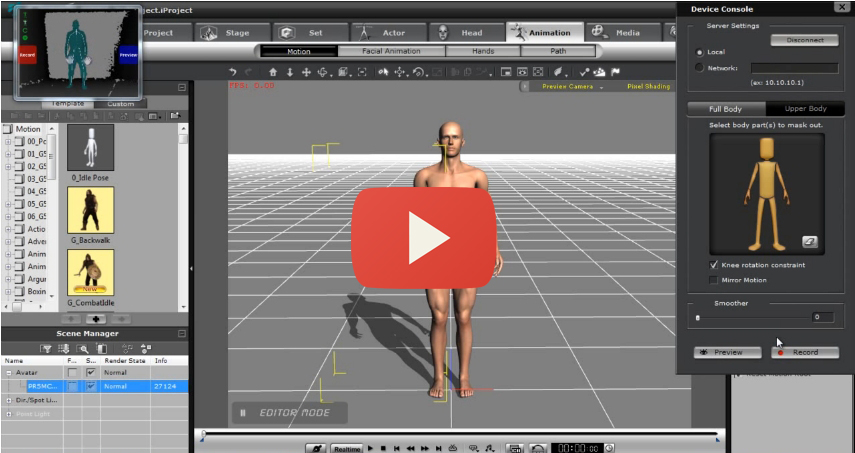Select the G_Backwalk motion thumbnail
The image size is (855, 453).
coord(90,210)
